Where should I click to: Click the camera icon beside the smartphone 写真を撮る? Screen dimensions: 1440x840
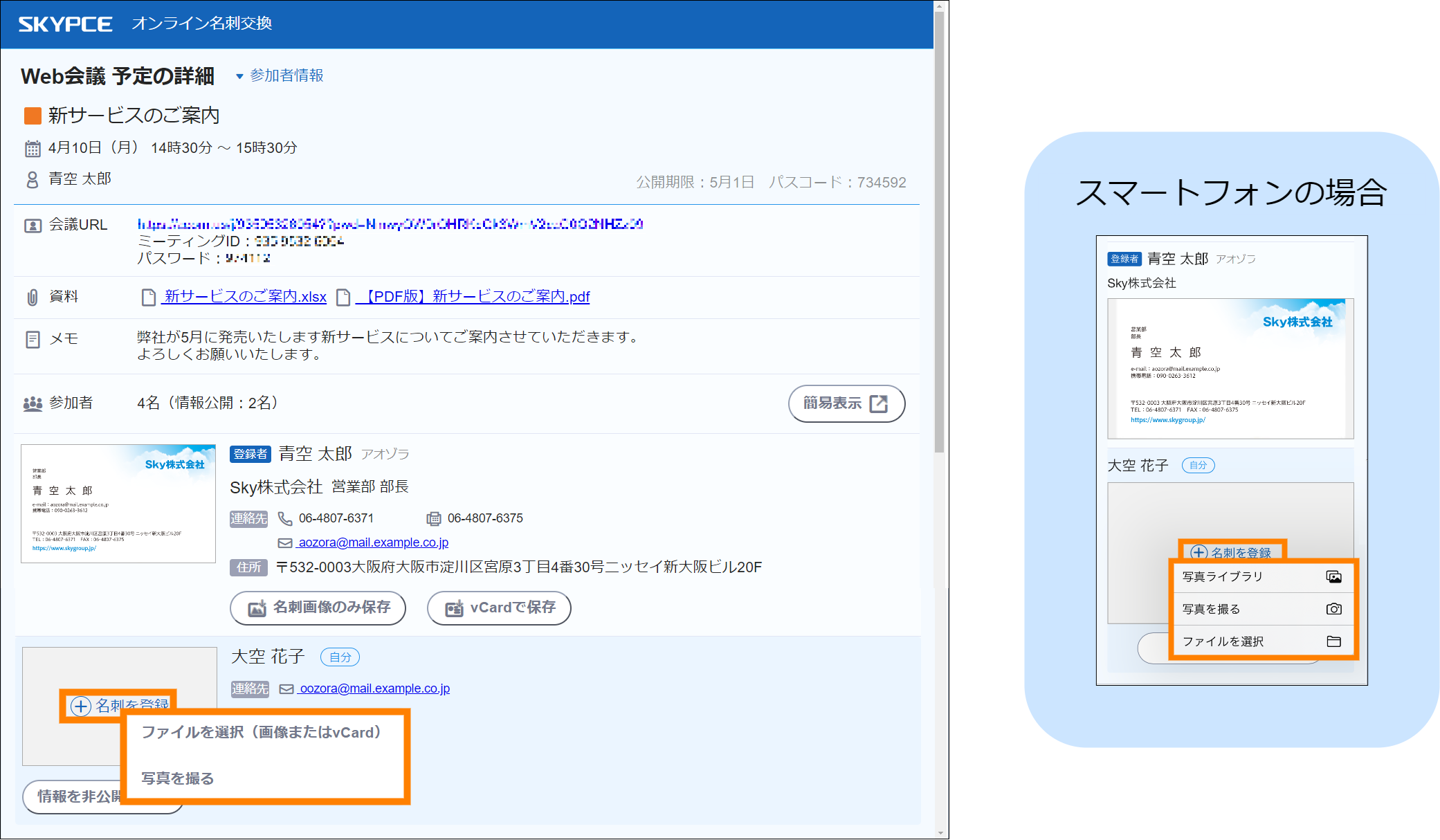pos(1333,609)
